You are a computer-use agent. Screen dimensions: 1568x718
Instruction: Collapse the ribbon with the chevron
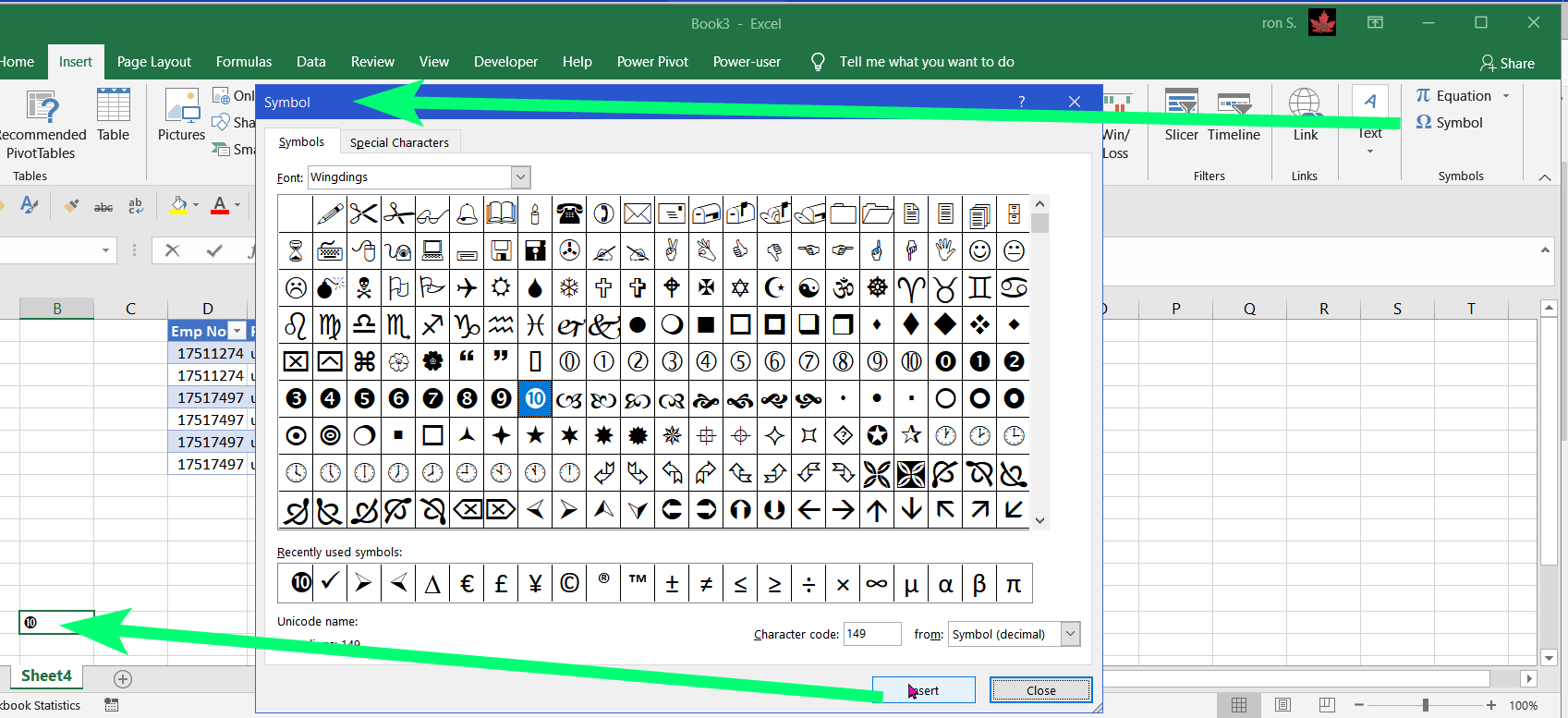(x=1545, y=176)
